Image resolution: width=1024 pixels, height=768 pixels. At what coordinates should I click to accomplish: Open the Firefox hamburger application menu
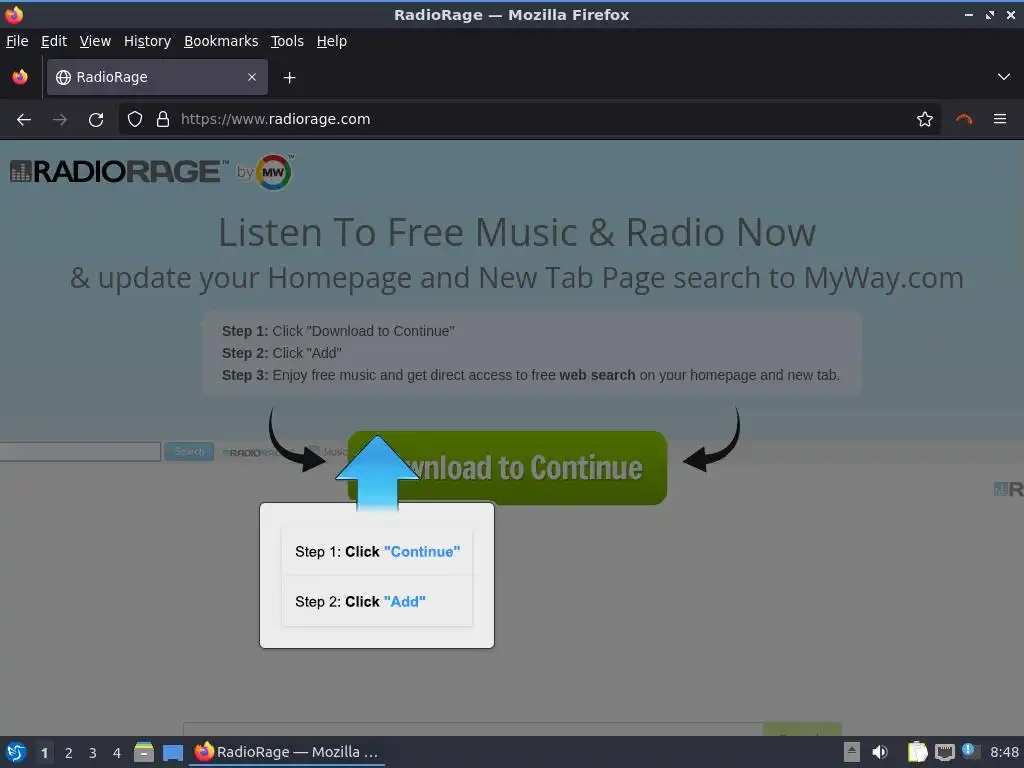1000,120
